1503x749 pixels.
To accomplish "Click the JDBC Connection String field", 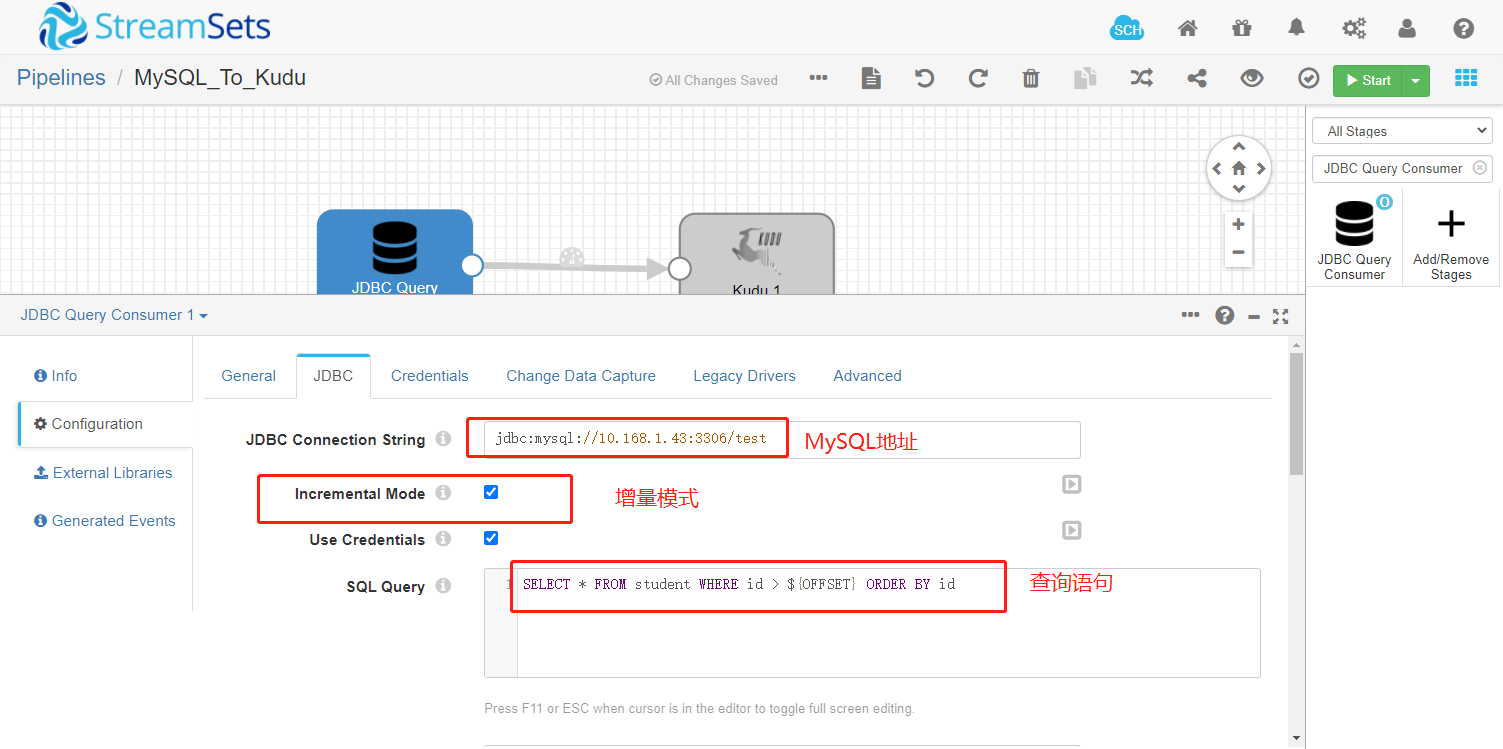I will (x=782, y=439).
